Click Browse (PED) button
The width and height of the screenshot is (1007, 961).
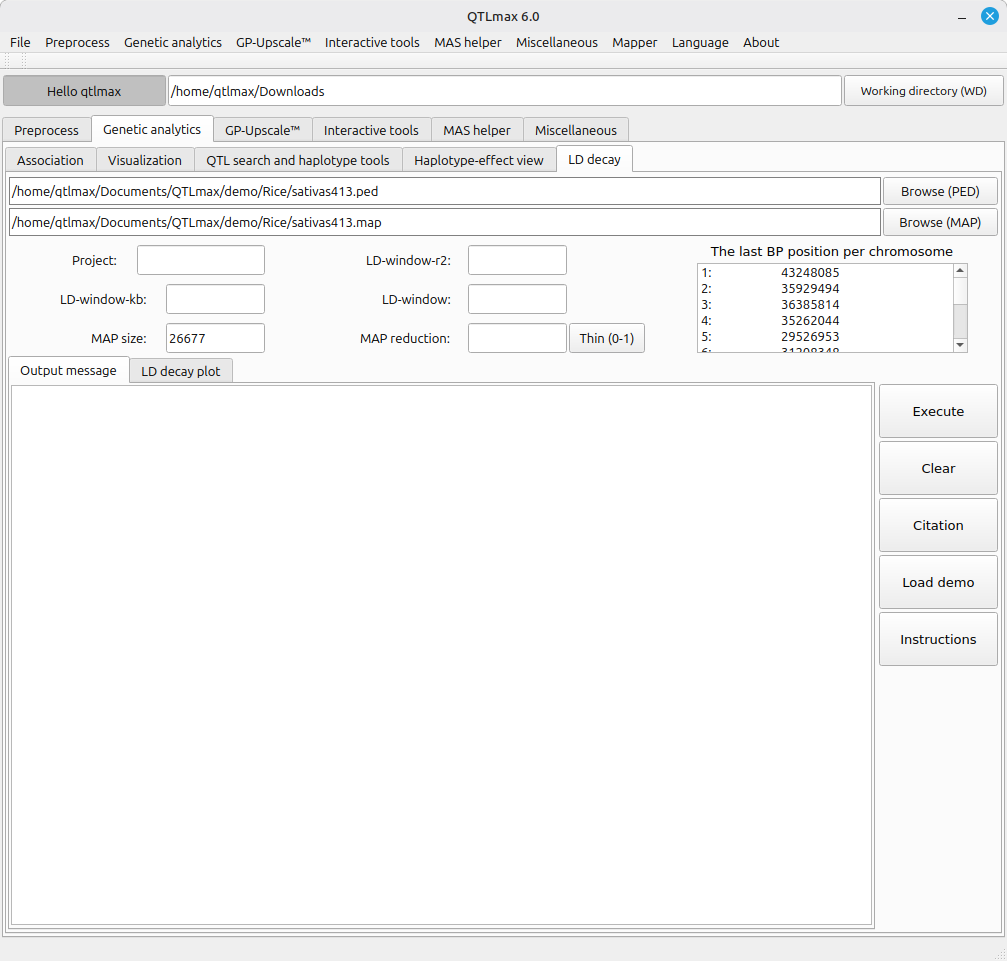(939, 191)
